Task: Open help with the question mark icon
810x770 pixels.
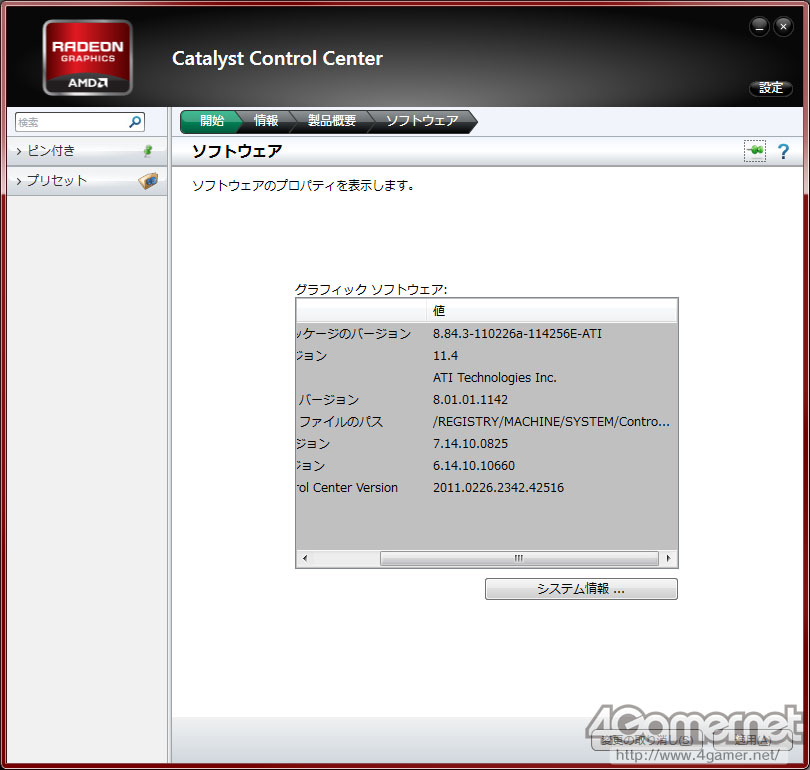Action: (x=783, y=151)
